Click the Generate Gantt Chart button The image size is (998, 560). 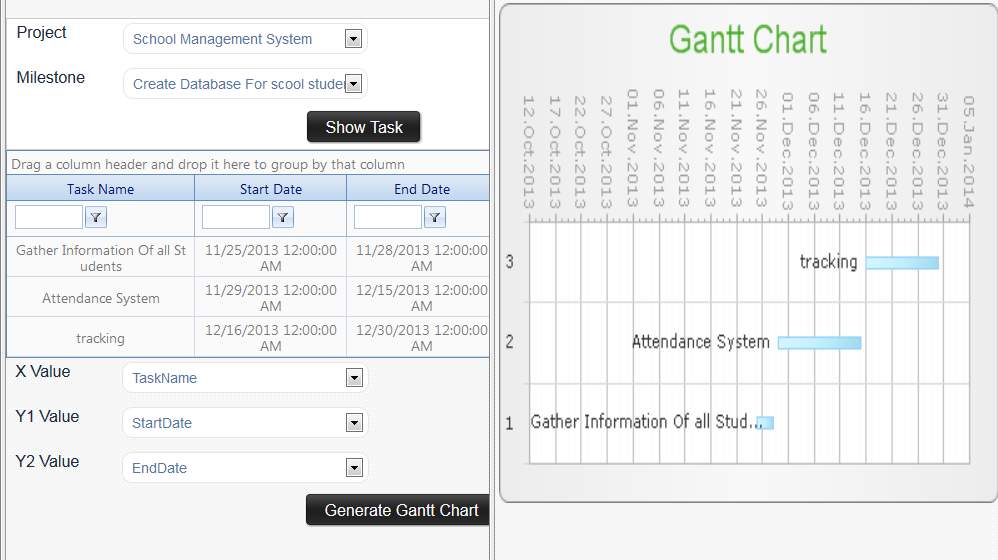[x=401, y=510]
